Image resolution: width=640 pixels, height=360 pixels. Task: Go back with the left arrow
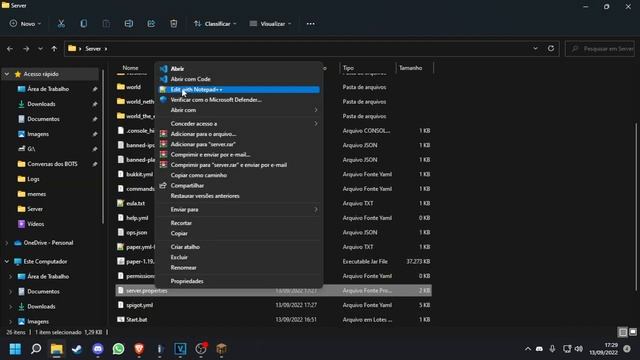coord(10,49)
